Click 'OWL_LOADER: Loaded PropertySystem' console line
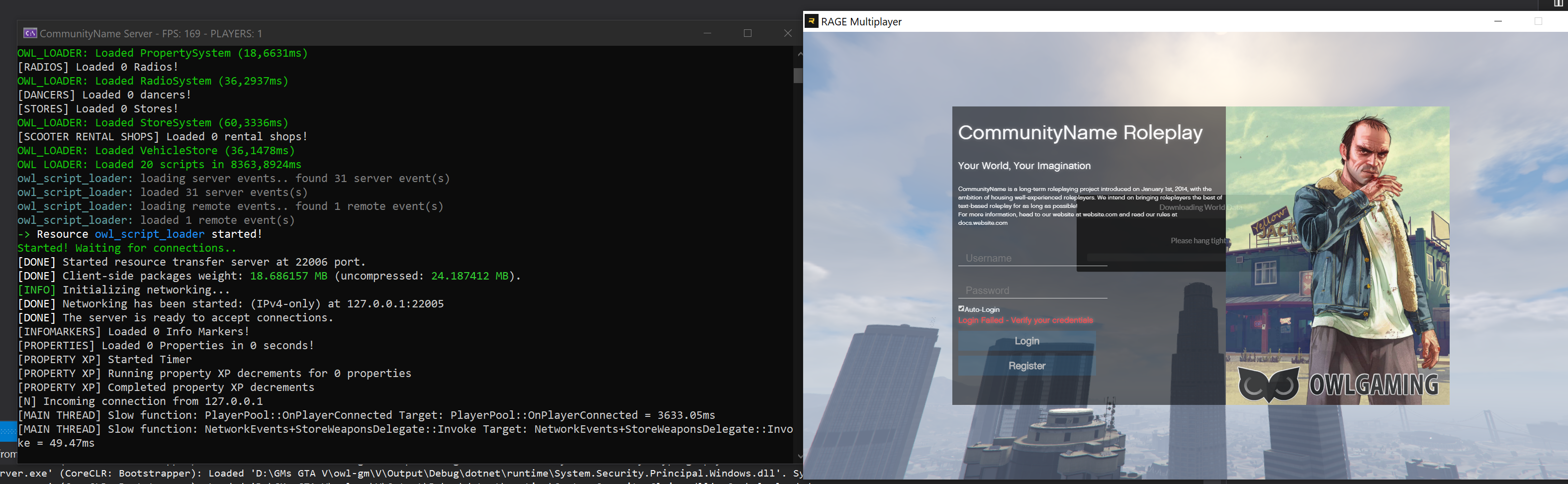 (x=163, y=53)
